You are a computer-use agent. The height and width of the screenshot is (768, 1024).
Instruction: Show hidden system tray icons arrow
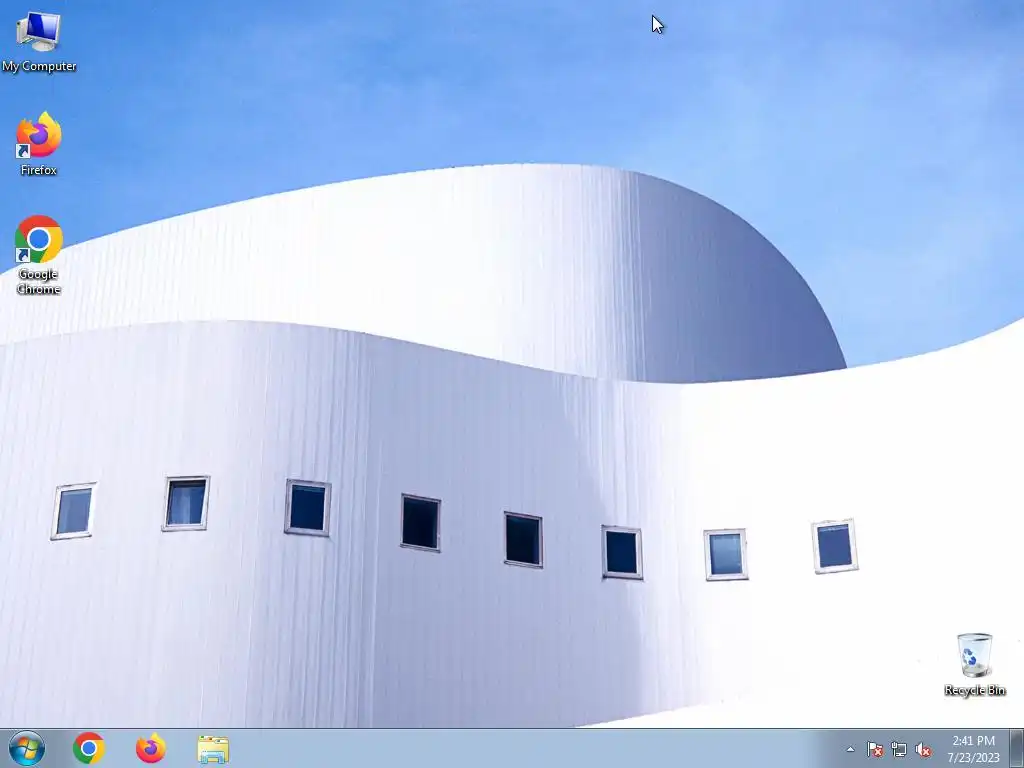coord(850,749)
